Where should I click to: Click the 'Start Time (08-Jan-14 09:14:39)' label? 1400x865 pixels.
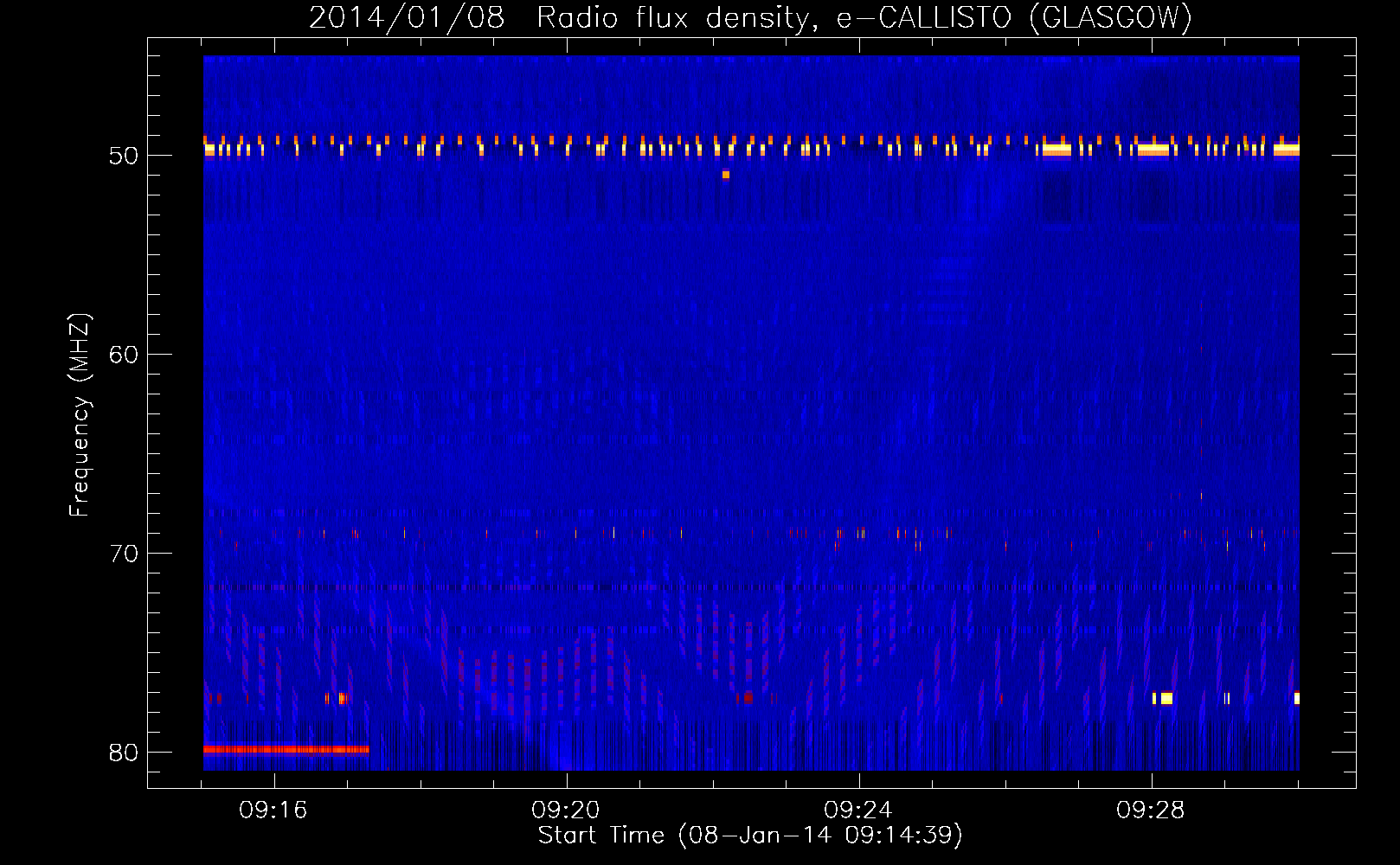tap(750, 836)
